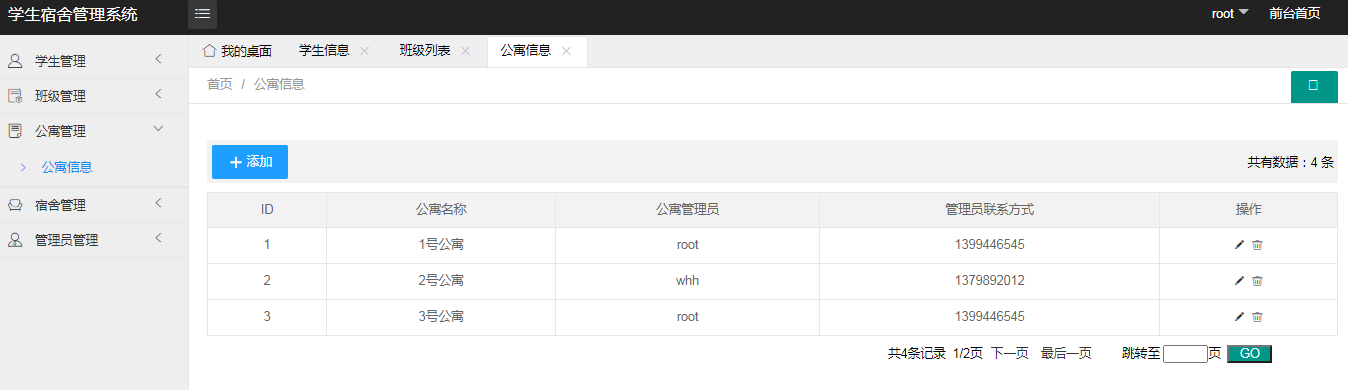Click the green refresh button at top right
Viewport: 1348px width, 390px height.
1314,87
